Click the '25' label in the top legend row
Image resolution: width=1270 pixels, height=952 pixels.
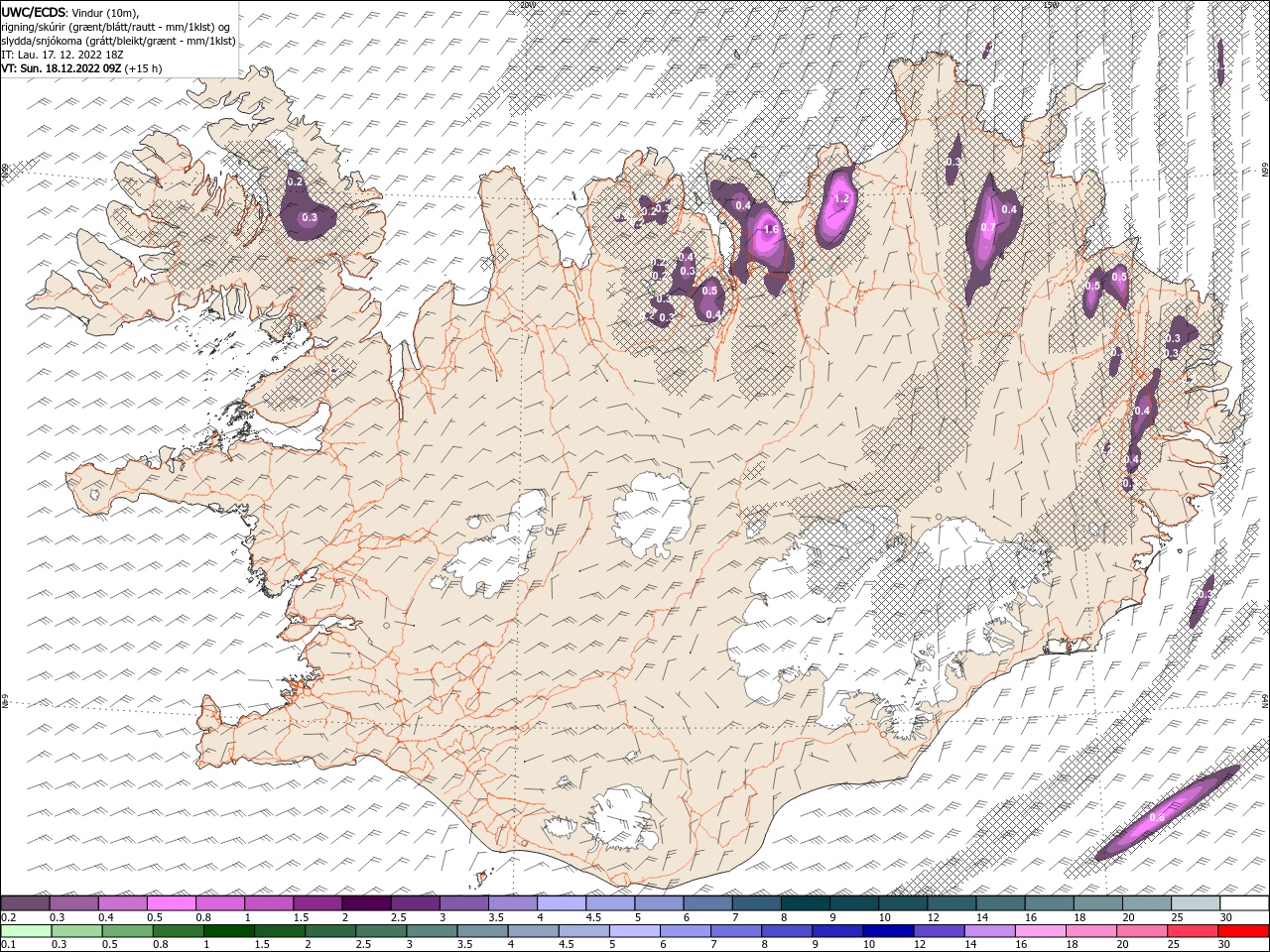1177,916
